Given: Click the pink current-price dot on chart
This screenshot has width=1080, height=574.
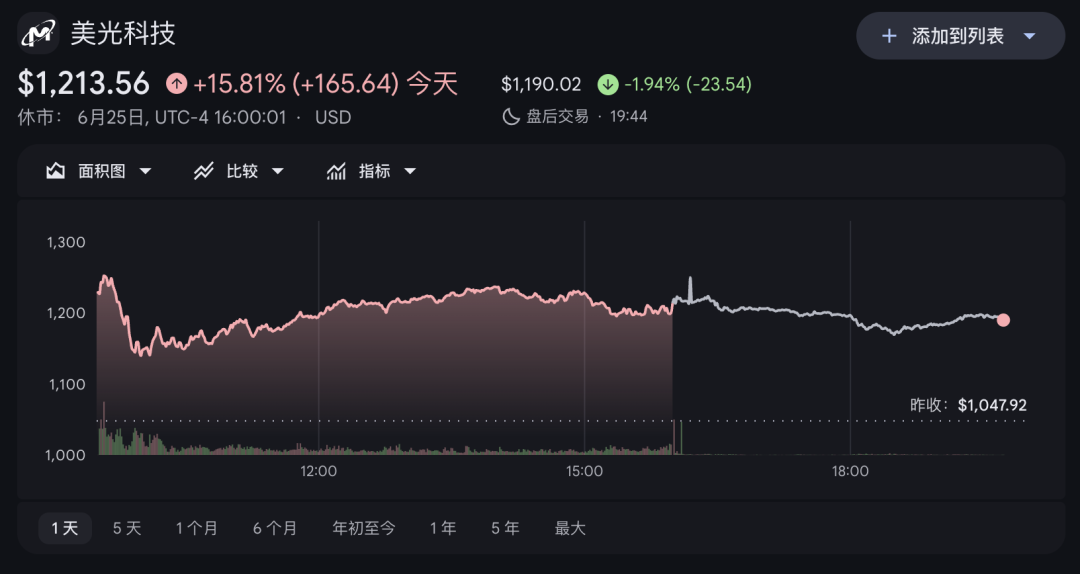Looking at the screenshot, I should pos(1003,320).
